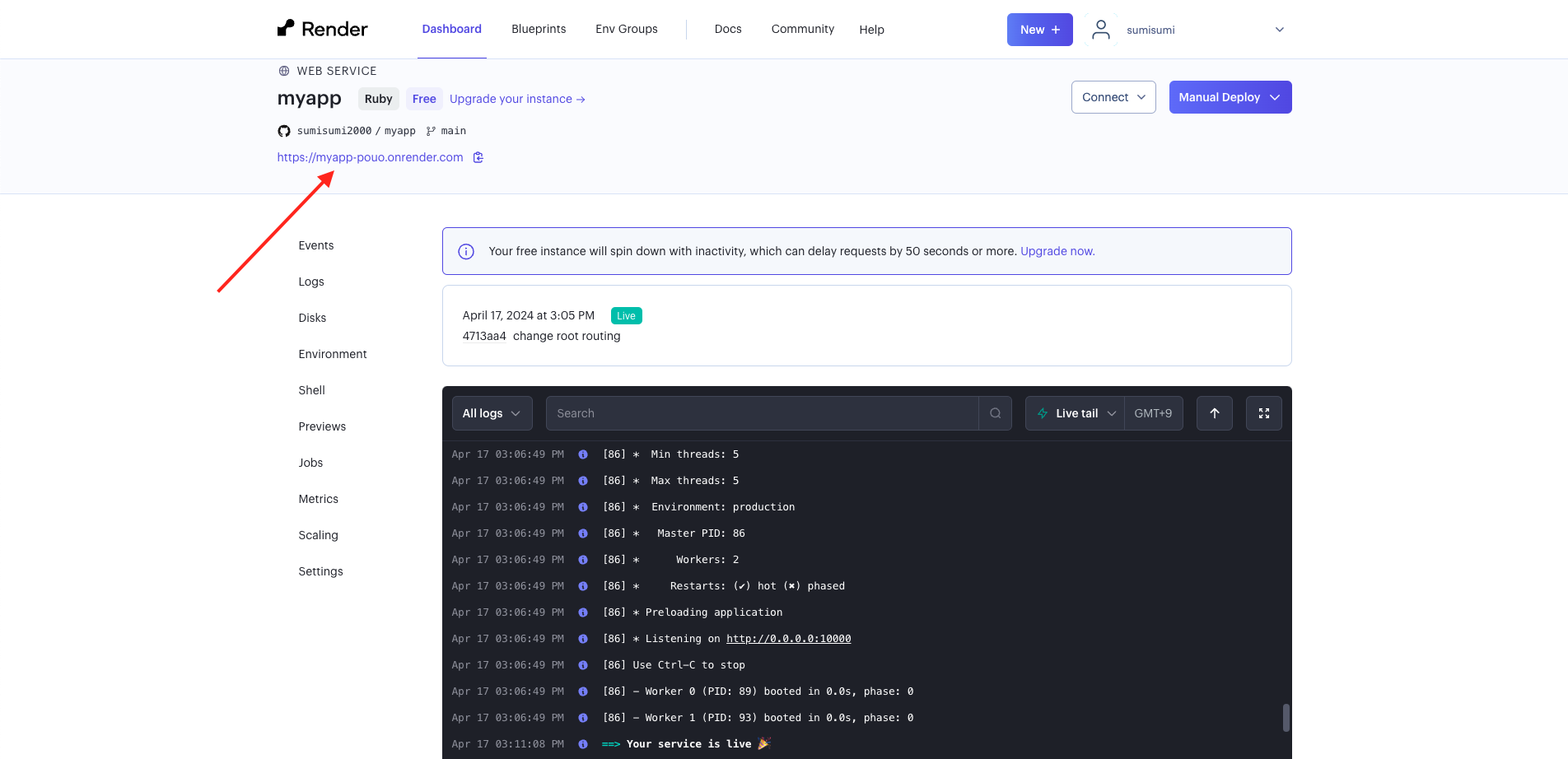Open the Connect dropdown

tap(1113, 97)
